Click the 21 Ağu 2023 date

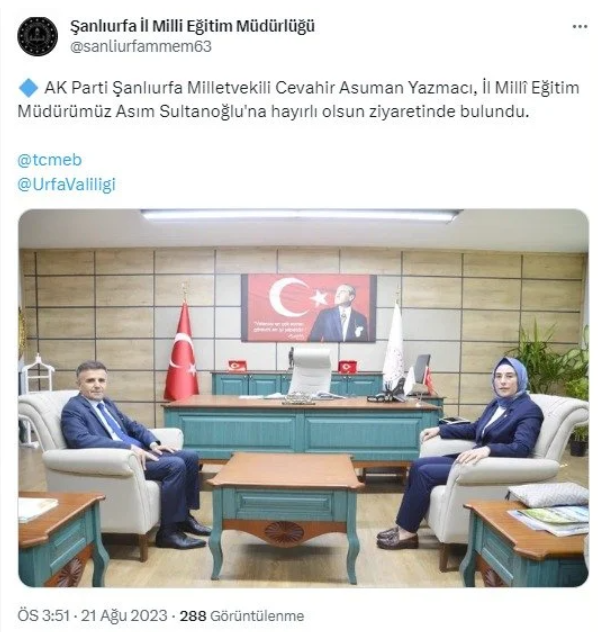point(124,616)
